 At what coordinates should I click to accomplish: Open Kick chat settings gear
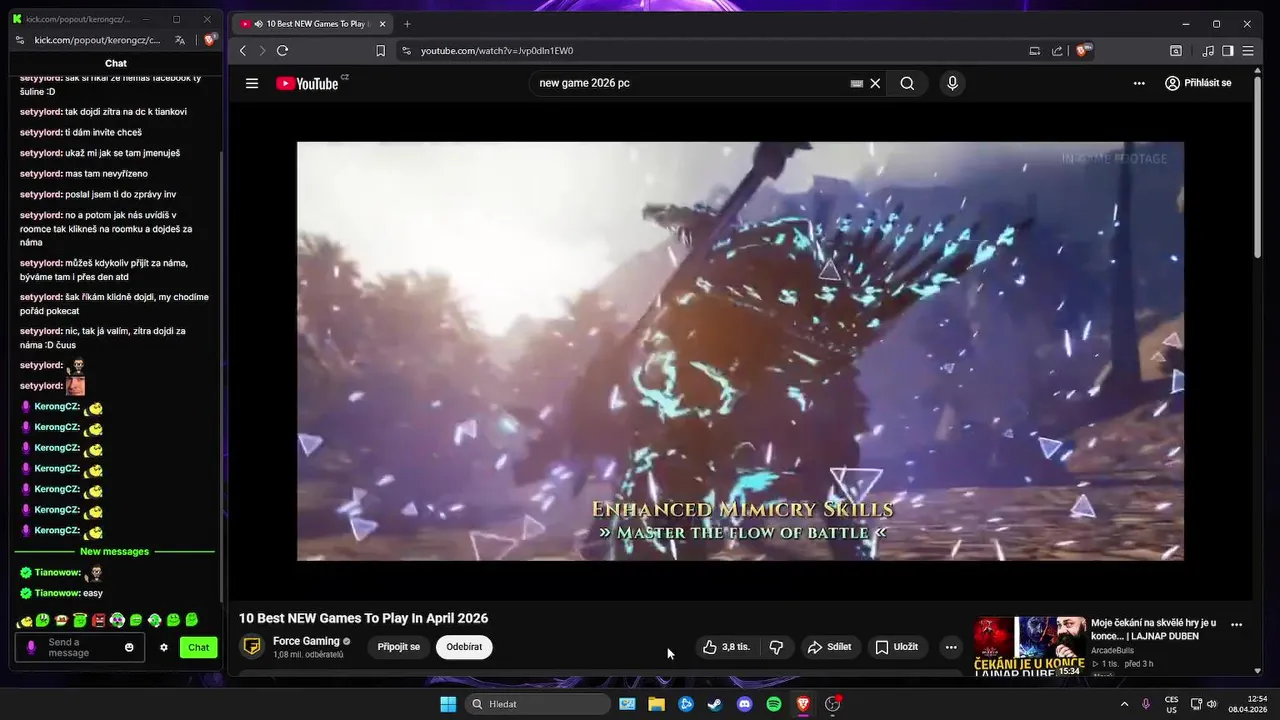(164, 647)
